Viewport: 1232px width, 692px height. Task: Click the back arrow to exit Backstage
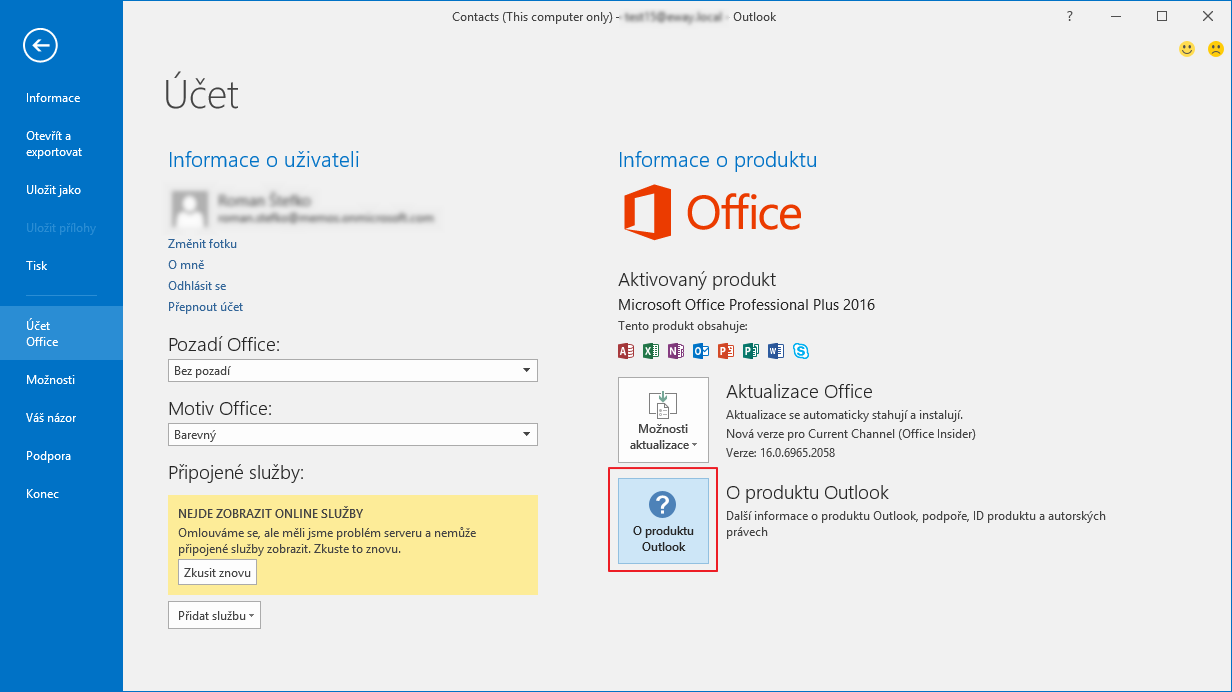[x=42, y=44]
